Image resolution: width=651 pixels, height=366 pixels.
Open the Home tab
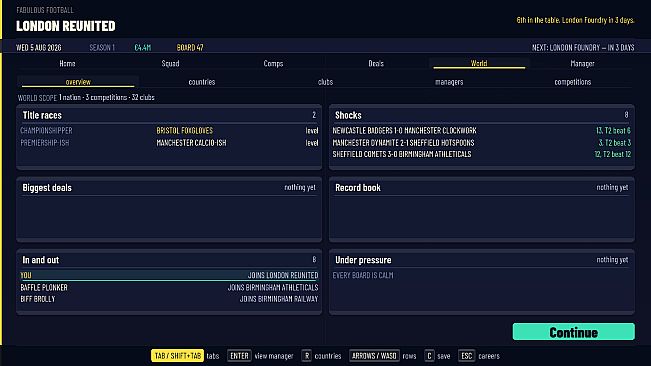[67, 63]
